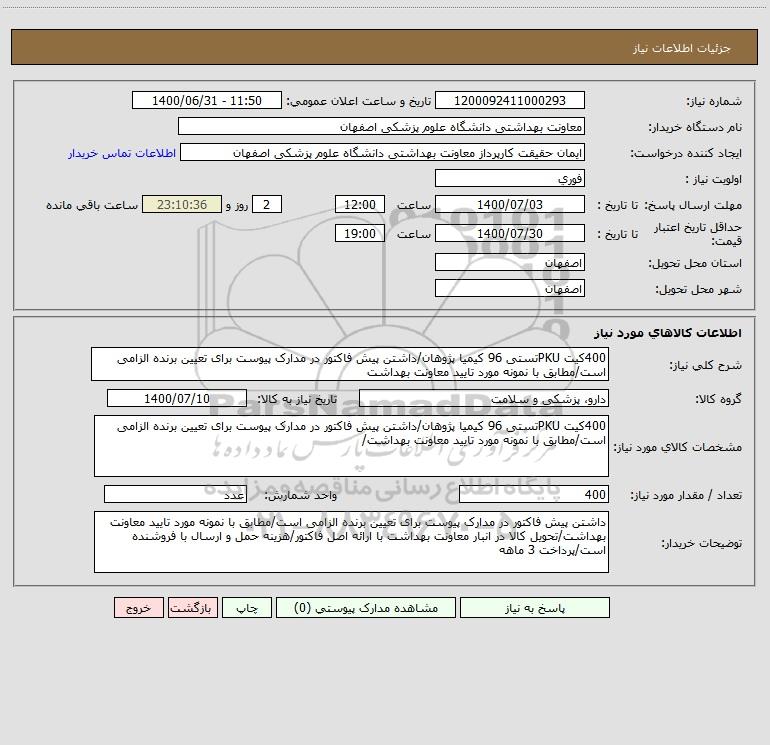
Task: Click the حداقل تاریخ اعتبار قیمت label
Action: coord(698,234)
